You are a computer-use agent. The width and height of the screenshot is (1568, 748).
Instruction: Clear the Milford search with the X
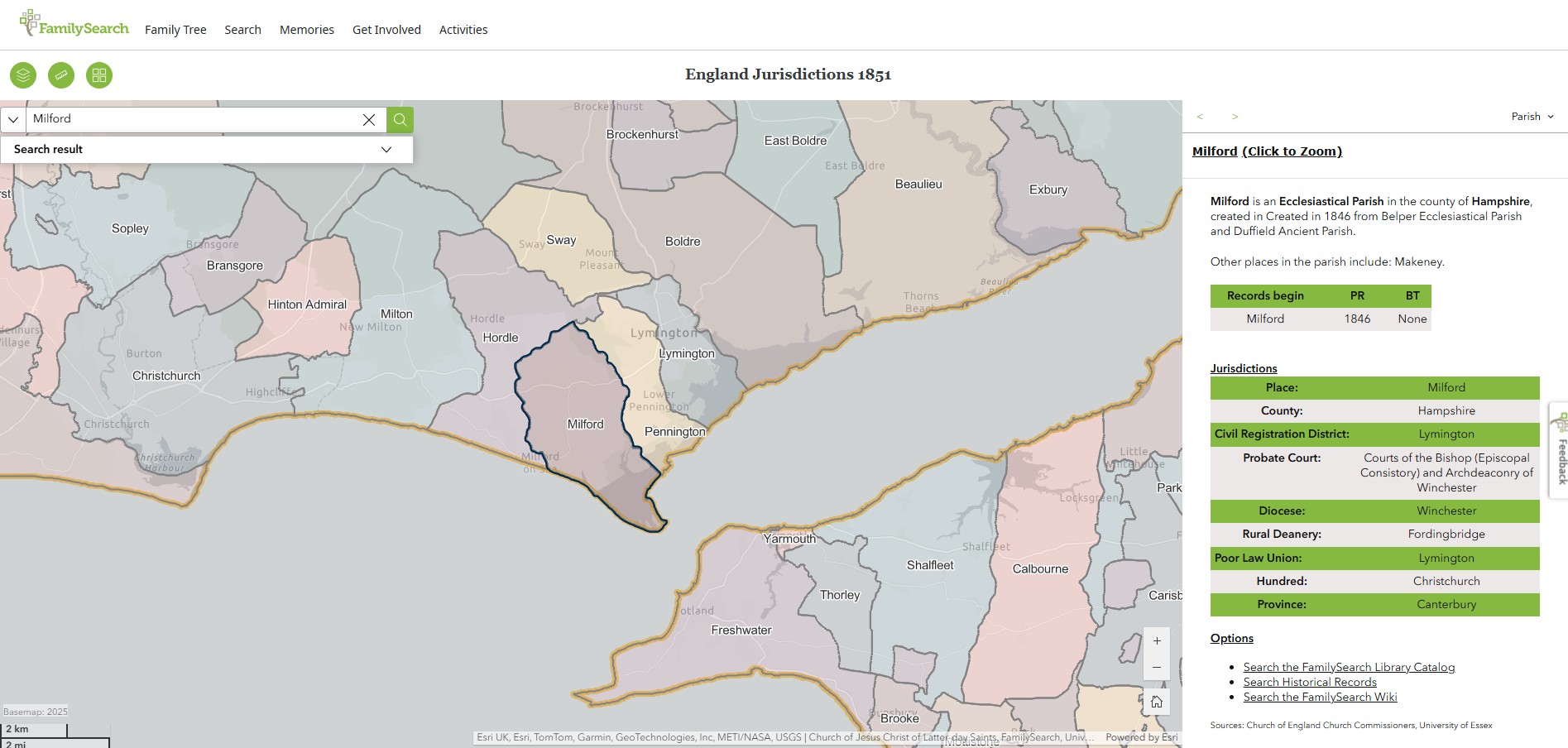coord(368,119)
